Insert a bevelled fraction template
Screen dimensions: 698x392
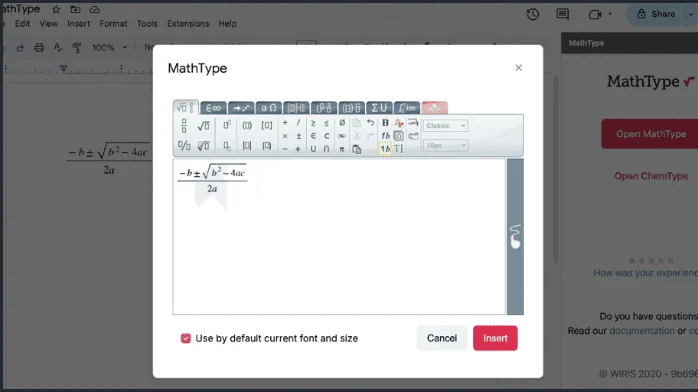[x=184, y=145]
